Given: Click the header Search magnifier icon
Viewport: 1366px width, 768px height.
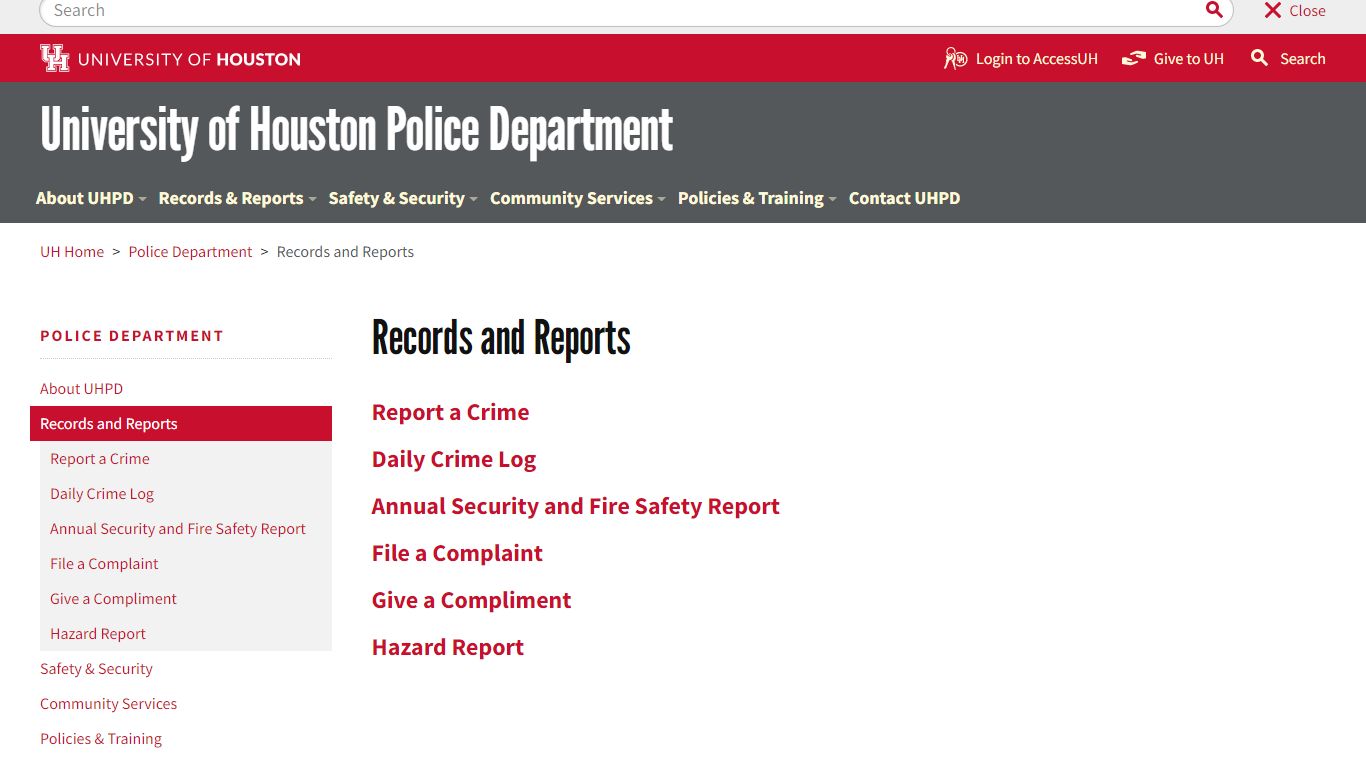Looking at the screenshot, I should [1260, 58].
